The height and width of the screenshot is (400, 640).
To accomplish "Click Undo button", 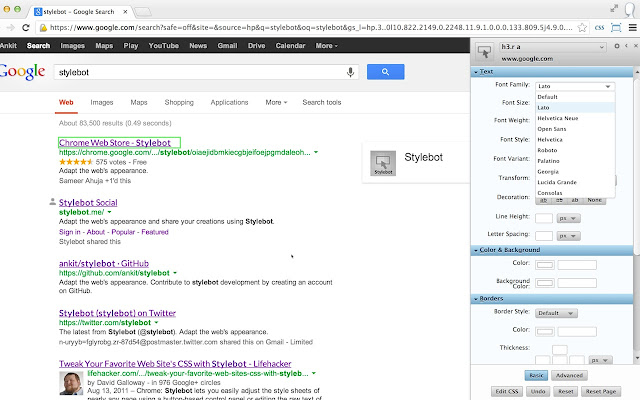I will 538,391.
